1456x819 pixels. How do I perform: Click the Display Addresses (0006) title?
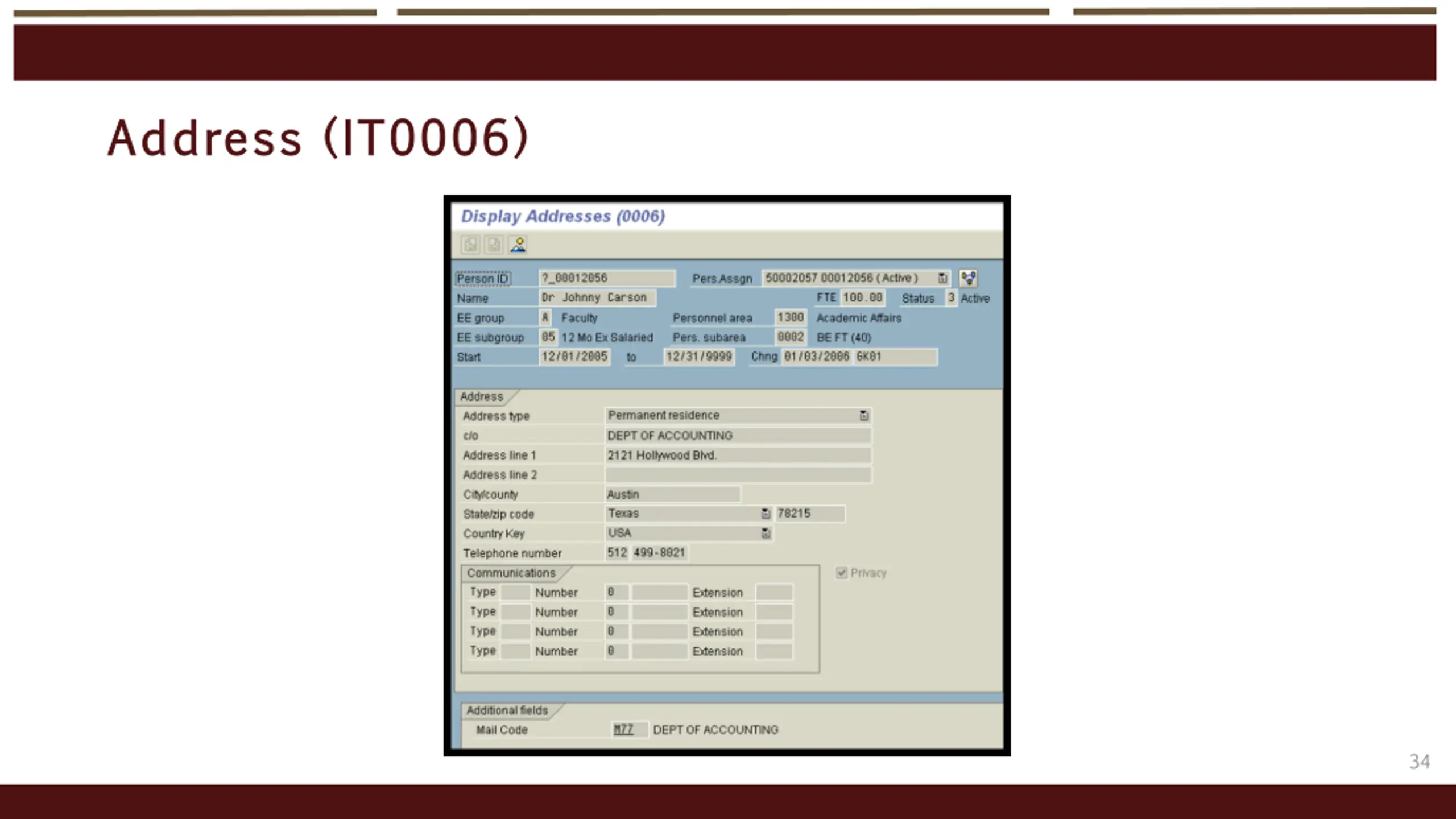click(x=562, y=216)
